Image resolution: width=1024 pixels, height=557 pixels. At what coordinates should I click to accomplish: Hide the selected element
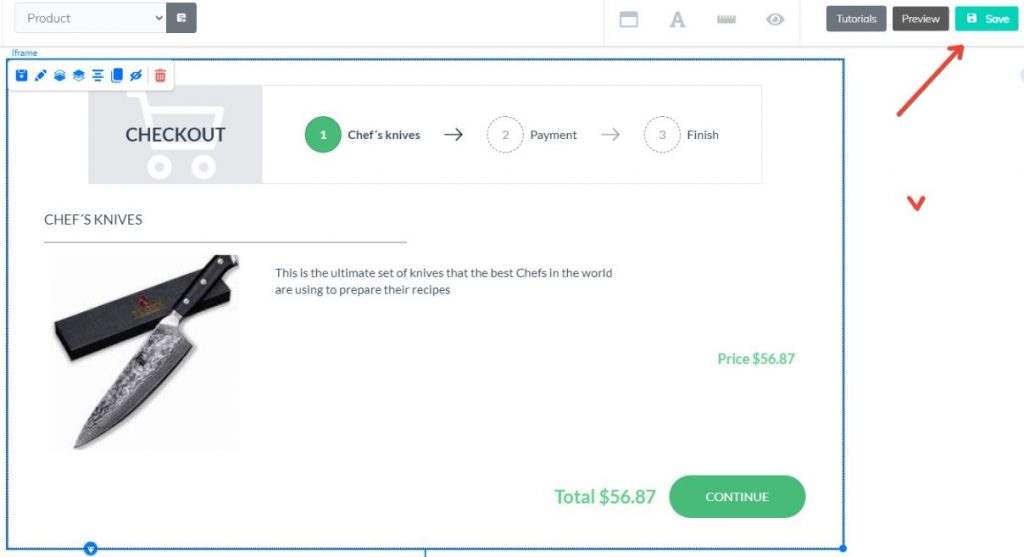click(136, 76)
